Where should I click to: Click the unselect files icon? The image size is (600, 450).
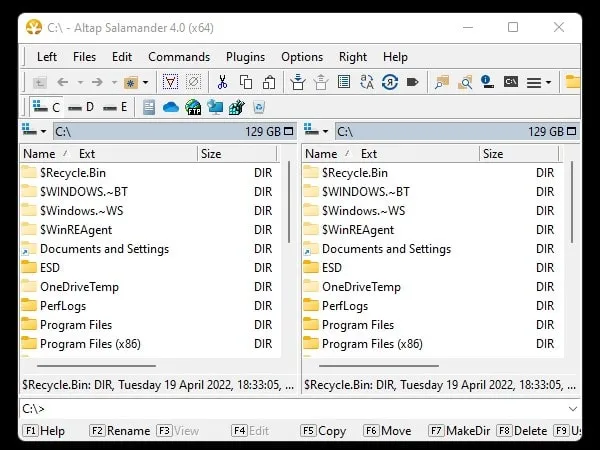point(194,82)
